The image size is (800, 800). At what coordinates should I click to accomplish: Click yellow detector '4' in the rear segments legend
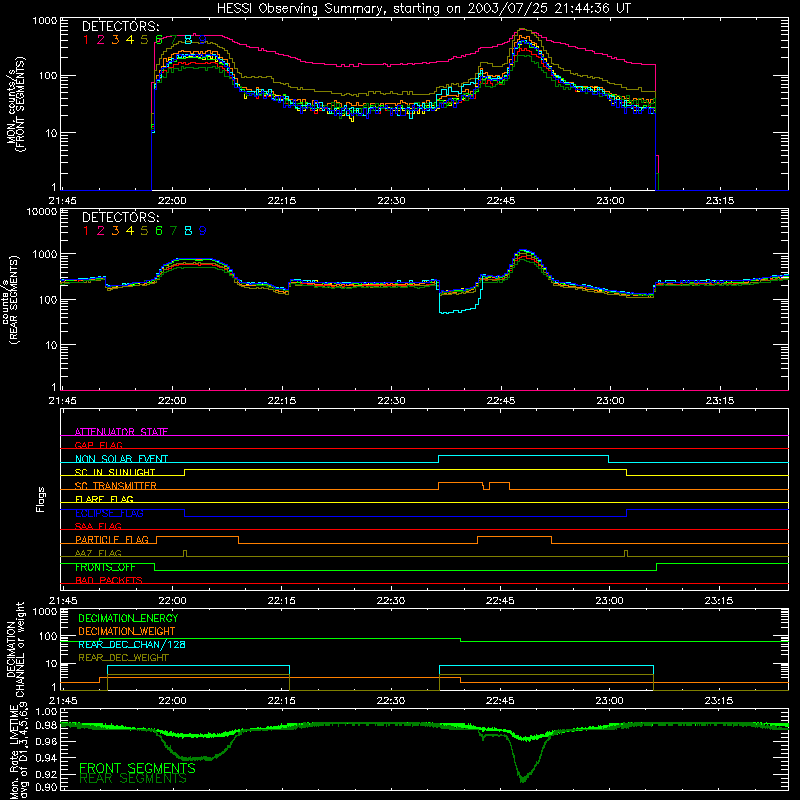pyautogui.click(x=130, y=231)
